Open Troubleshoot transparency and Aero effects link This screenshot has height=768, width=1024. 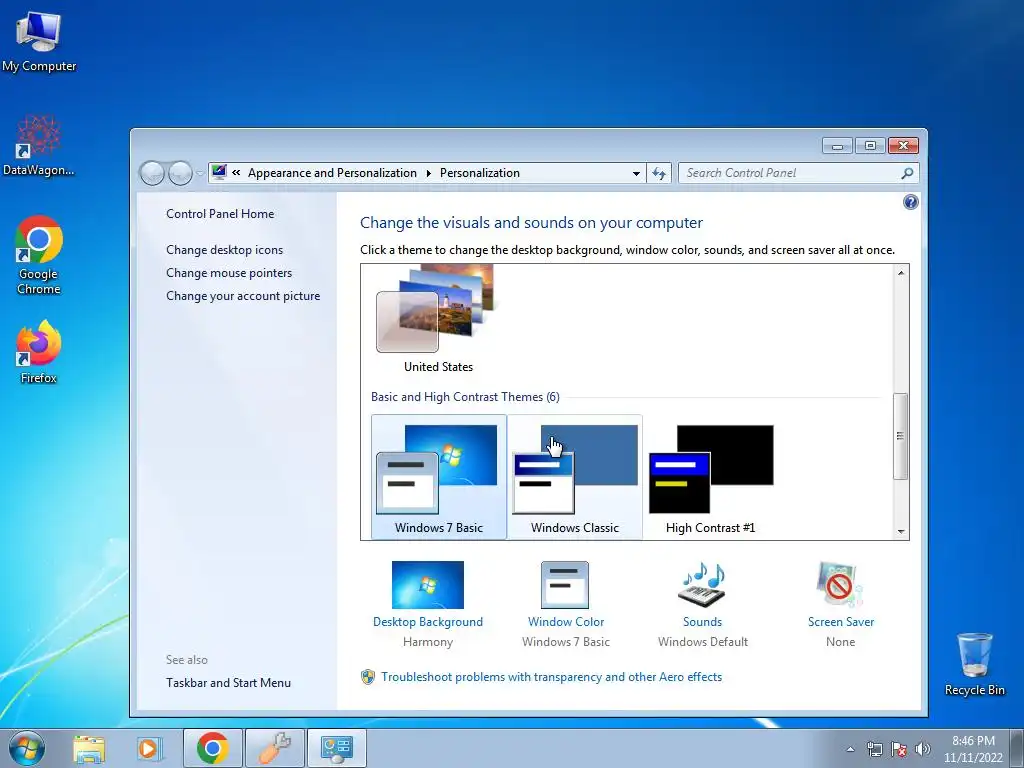(551, 677)
